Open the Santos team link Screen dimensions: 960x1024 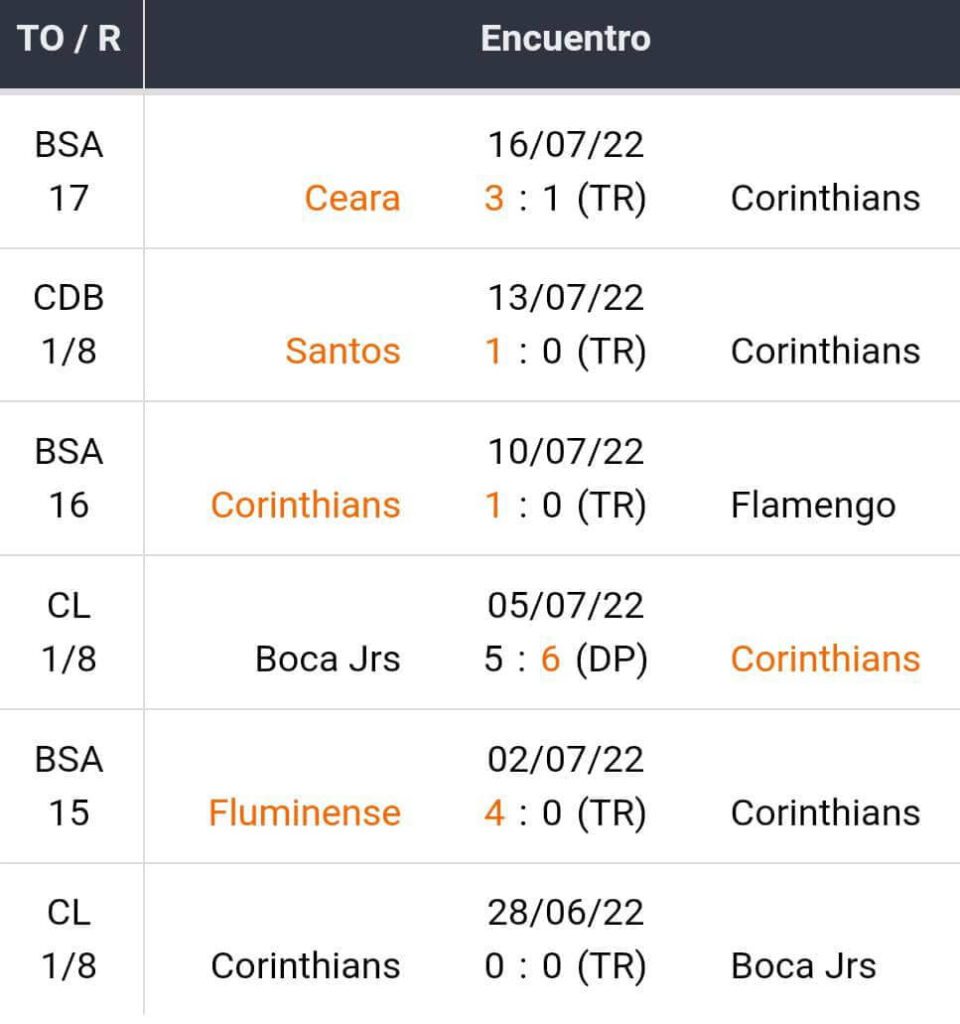(342, 351)
